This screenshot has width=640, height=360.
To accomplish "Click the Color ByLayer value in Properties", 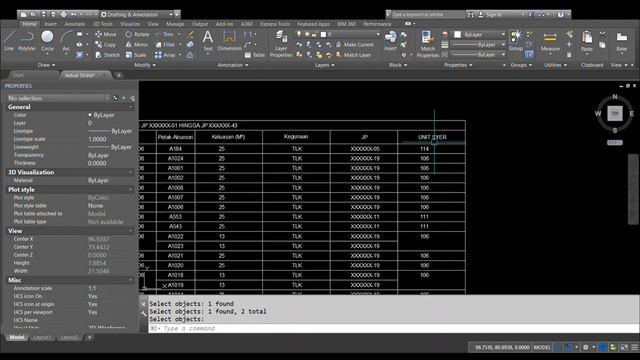I will (104, 115).
